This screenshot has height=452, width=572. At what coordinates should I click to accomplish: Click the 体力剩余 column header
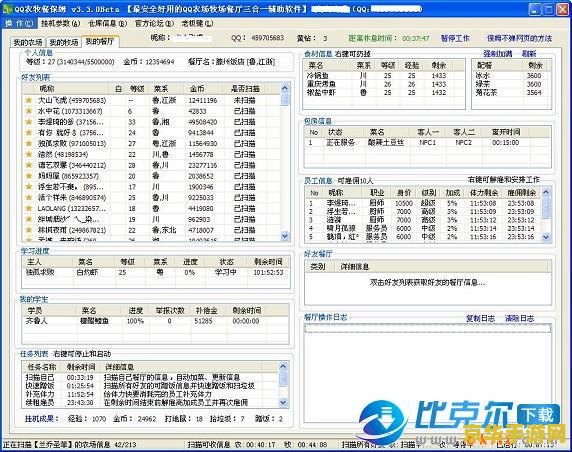point(483,192)
